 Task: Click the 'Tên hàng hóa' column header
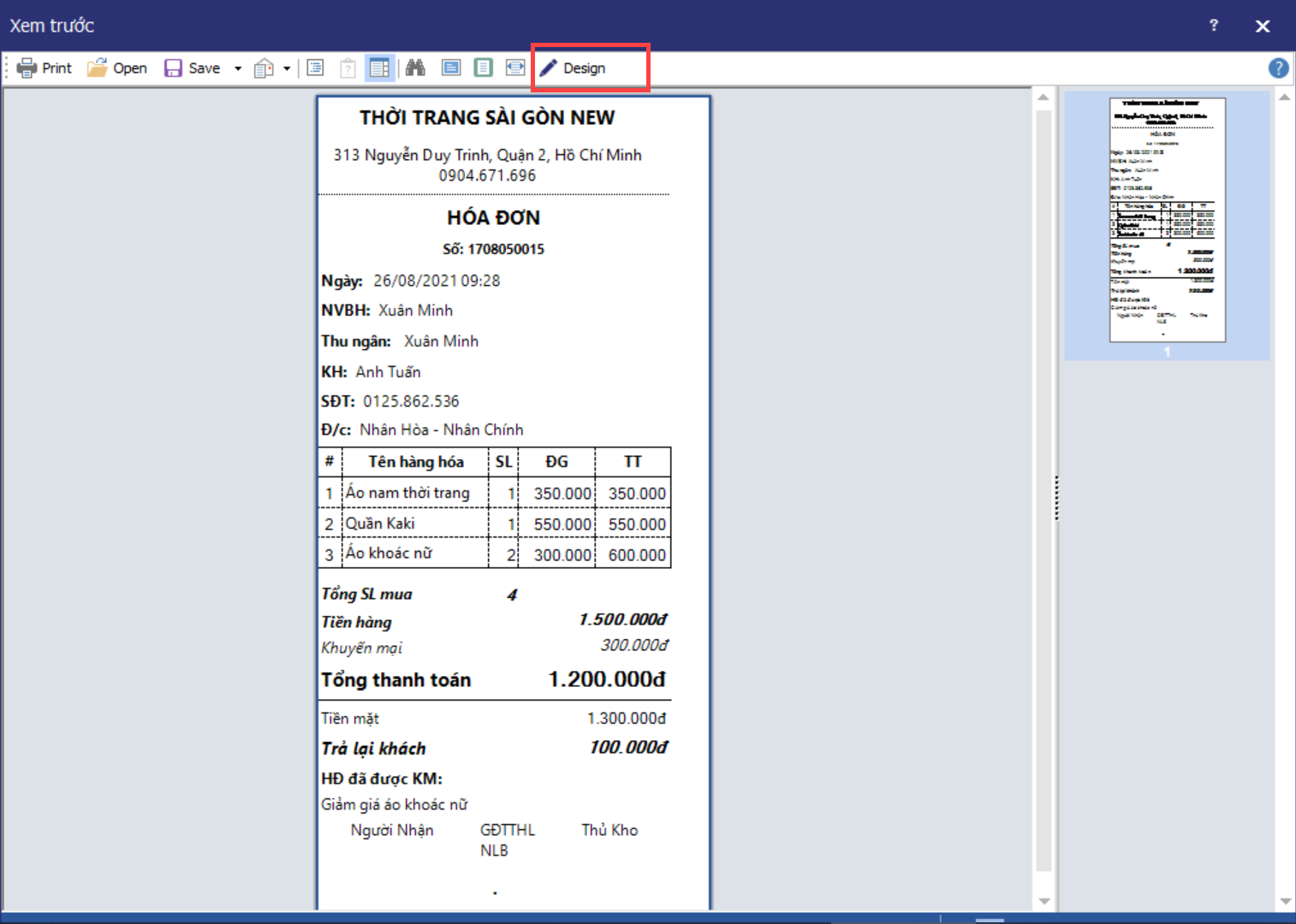click(416, 462)
